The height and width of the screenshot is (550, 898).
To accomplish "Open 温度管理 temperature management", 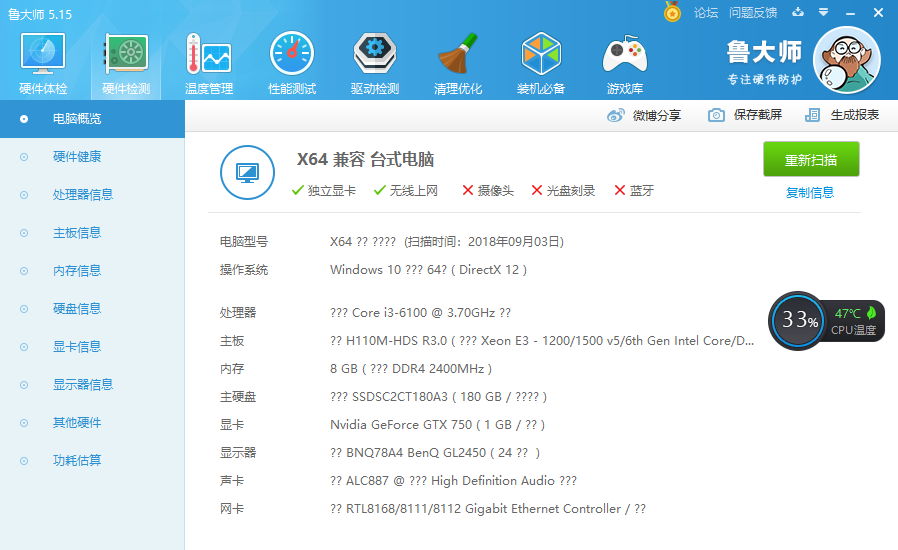I will click(208, 64).
